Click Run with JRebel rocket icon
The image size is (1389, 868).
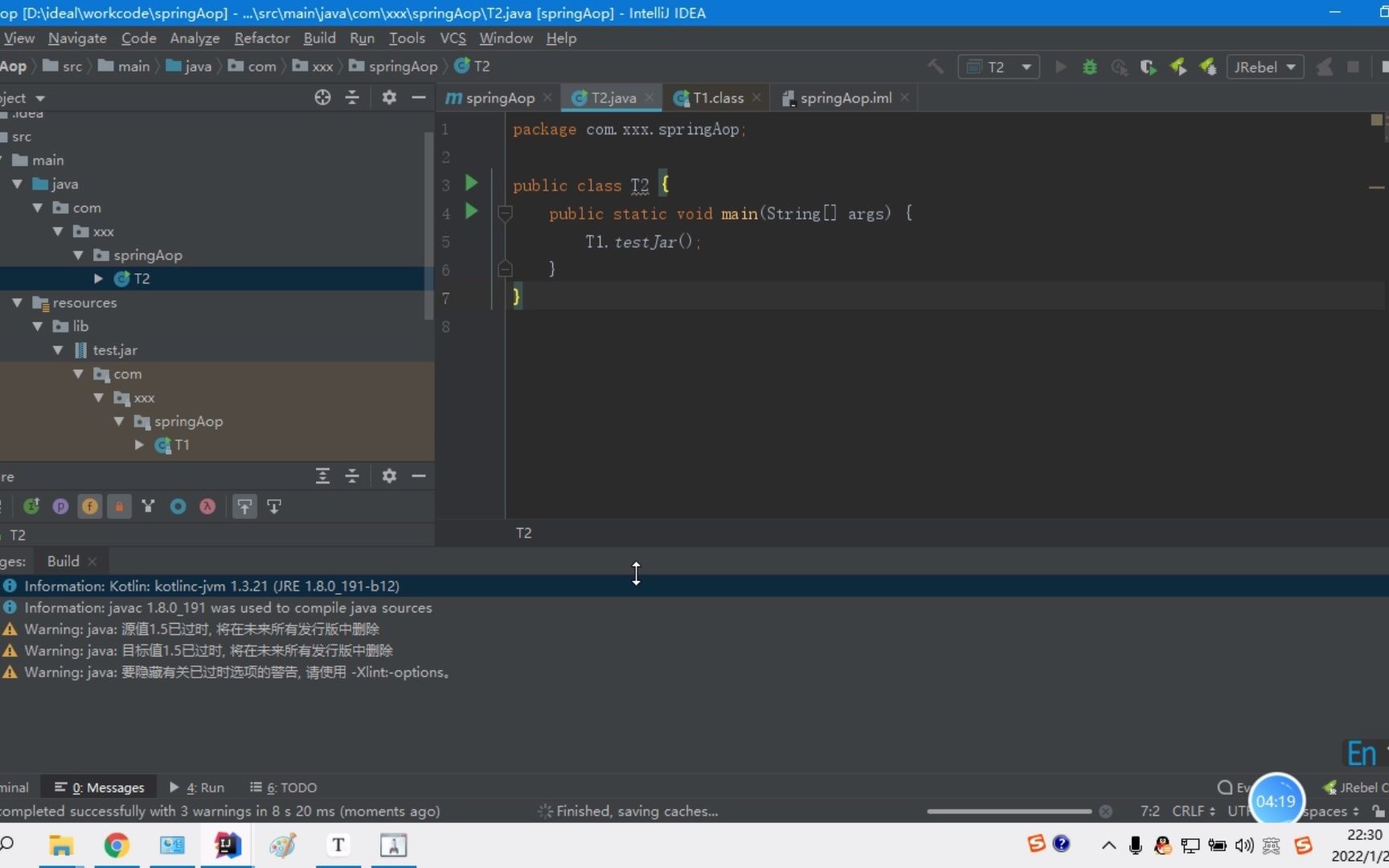pos(1178,67)
